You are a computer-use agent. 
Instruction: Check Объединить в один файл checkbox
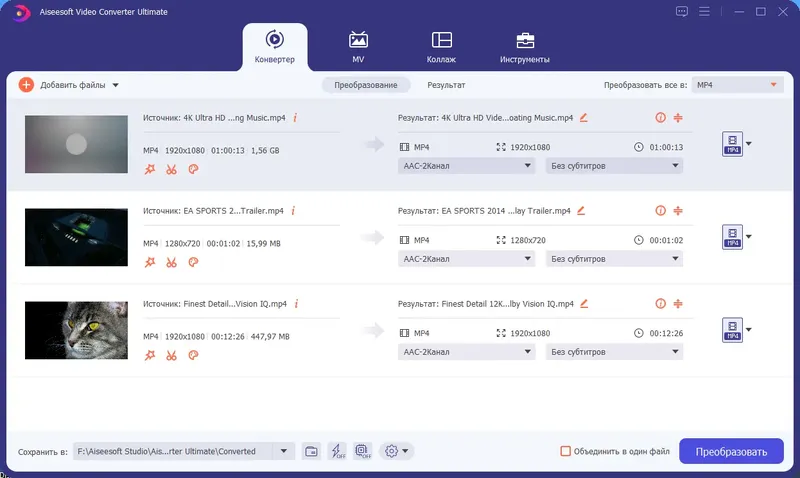(x=565, y=451)
